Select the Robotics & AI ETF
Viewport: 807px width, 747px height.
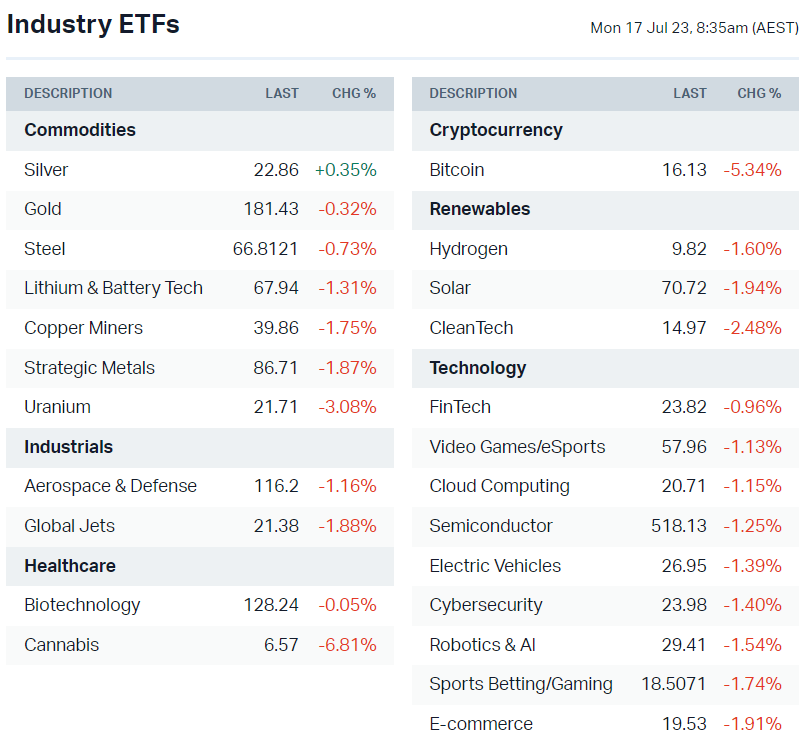[482, 645]
